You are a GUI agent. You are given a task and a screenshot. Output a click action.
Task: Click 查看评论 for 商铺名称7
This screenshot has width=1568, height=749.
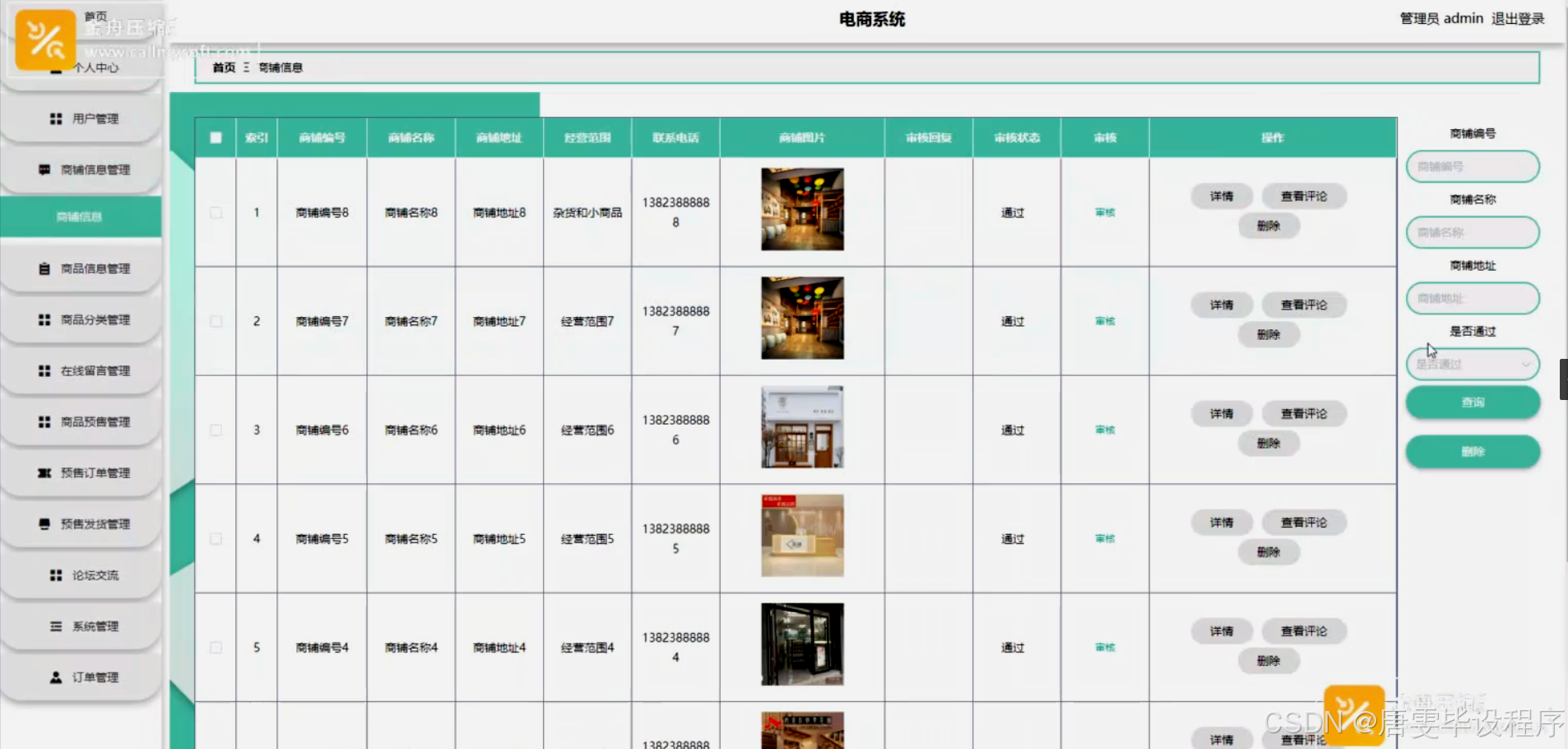point(1304,305)
